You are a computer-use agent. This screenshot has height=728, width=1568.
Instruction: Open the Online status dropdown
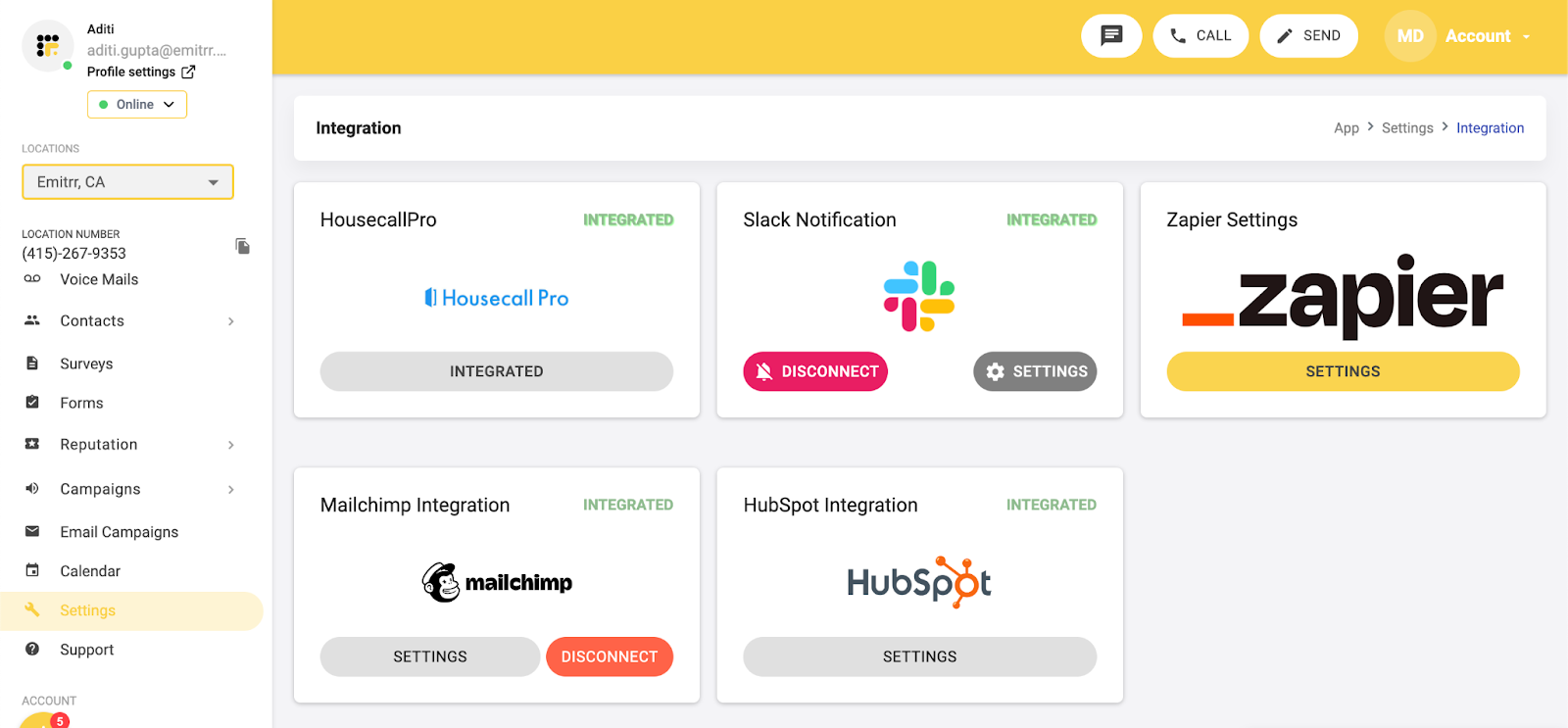coord(137,105)
